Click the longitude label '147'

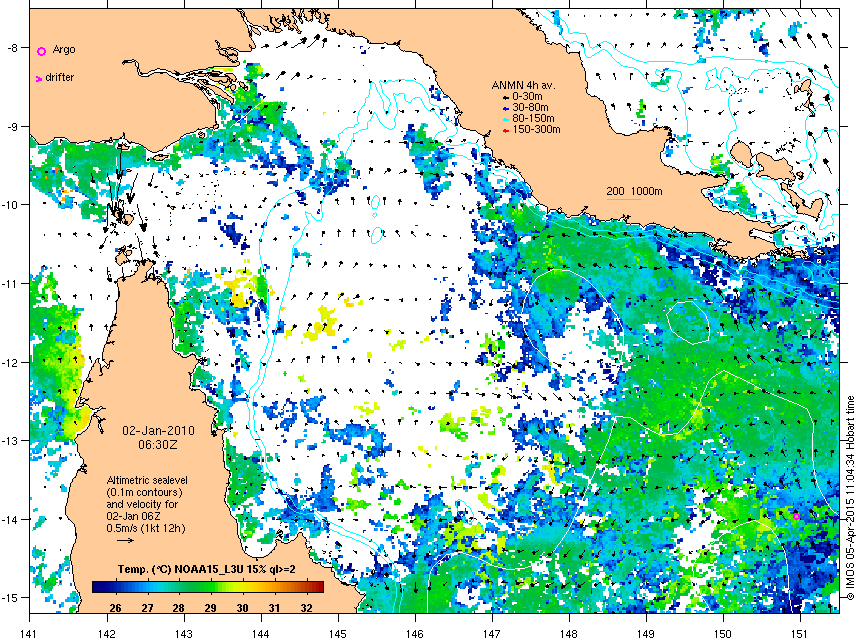point(492,634)
